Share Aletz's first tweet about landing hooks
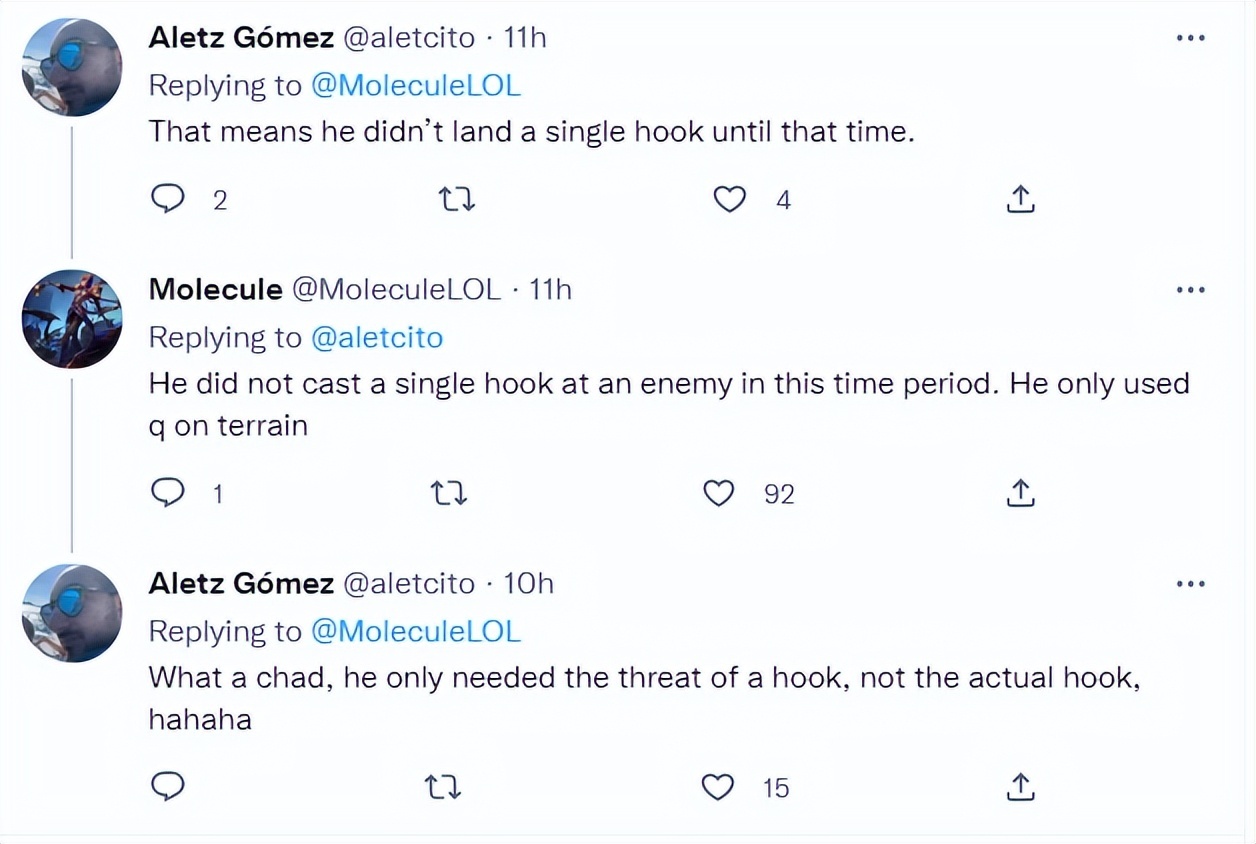 (x=1019, y=200)
